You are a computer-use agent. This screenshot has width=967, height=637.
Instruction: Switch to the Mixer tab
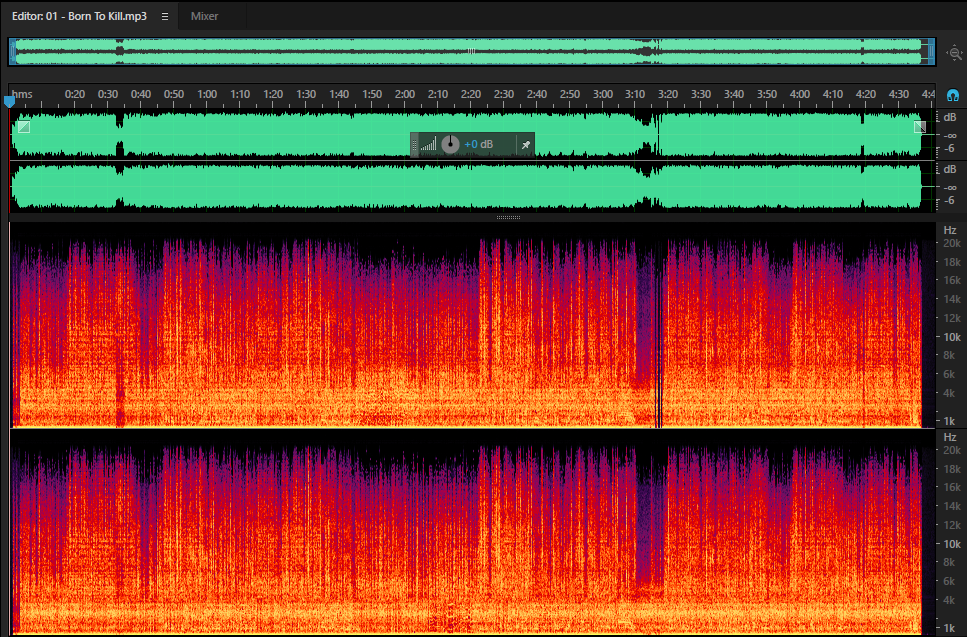[x=204, y=16]
